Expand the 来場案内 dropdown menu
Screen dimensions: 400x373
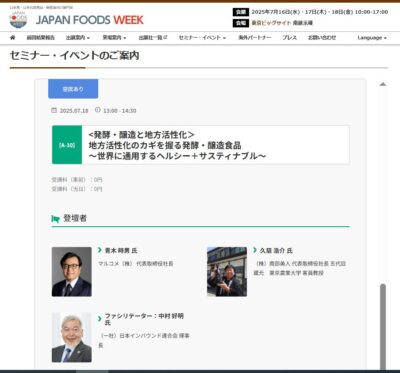(114, 38)
